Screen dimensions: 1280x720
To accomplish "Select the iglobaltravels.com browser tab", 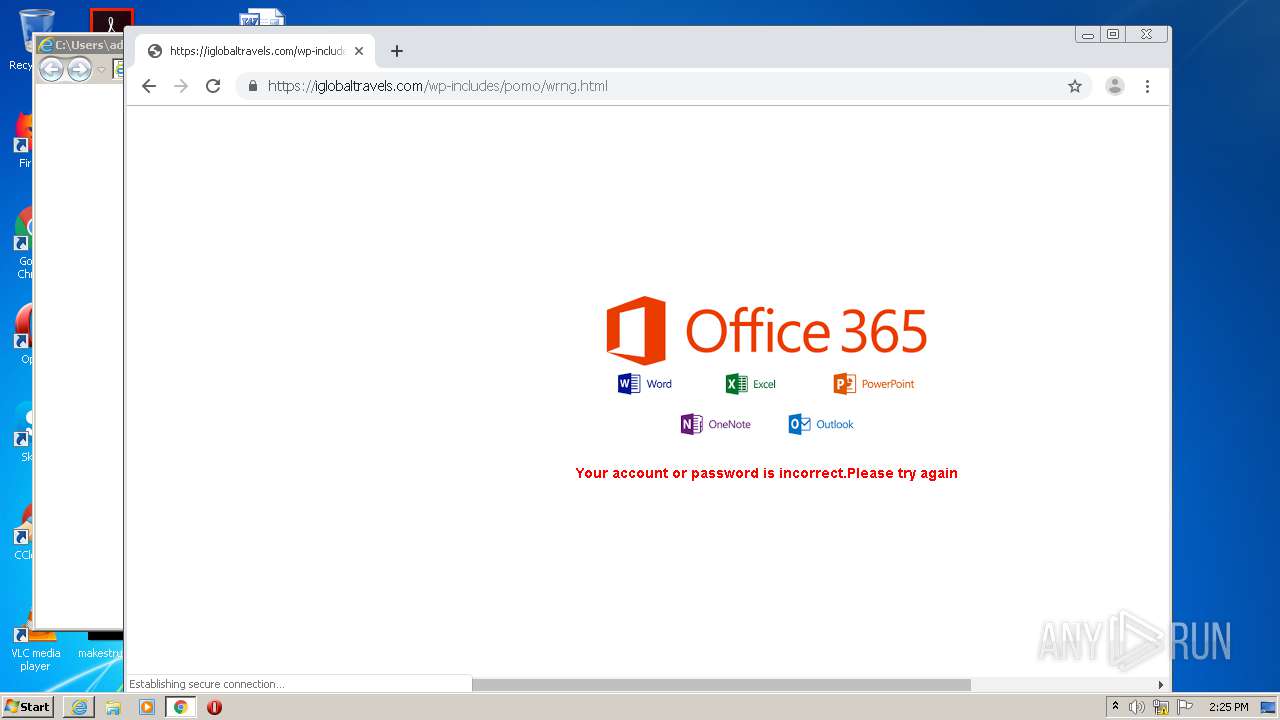I will [x=256, y=51].
